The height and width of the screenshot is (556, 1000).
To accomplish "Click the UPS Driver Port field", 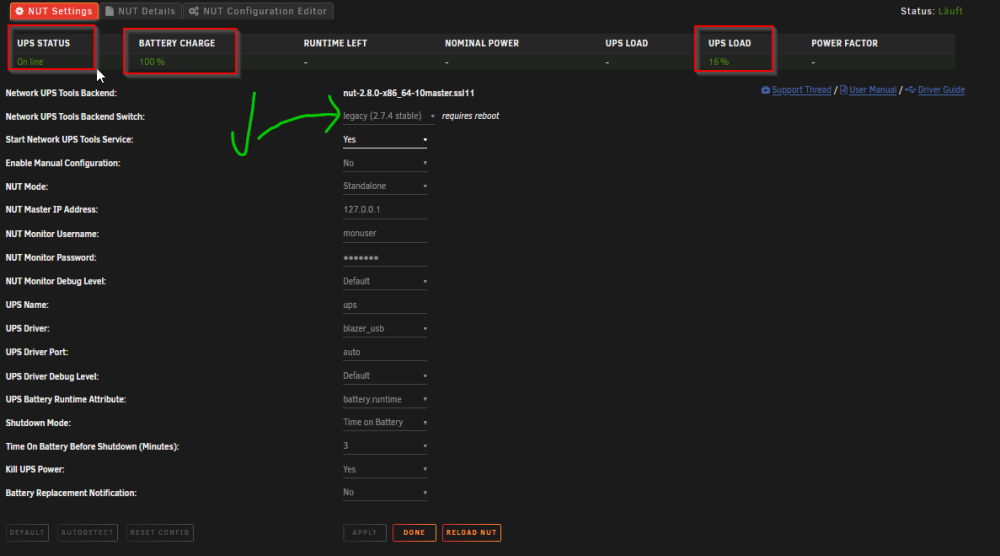I will point(385,352).
